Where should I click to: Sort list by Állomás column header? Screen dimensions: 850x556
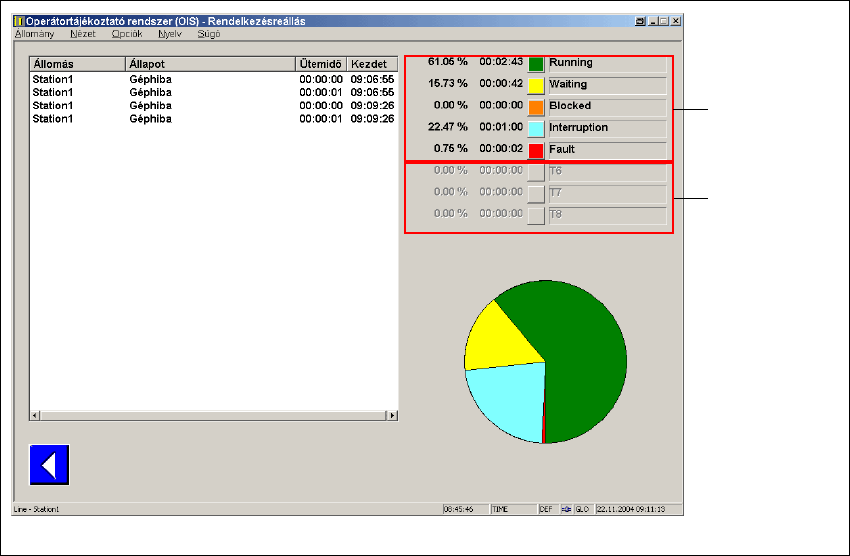coord(77,64)
